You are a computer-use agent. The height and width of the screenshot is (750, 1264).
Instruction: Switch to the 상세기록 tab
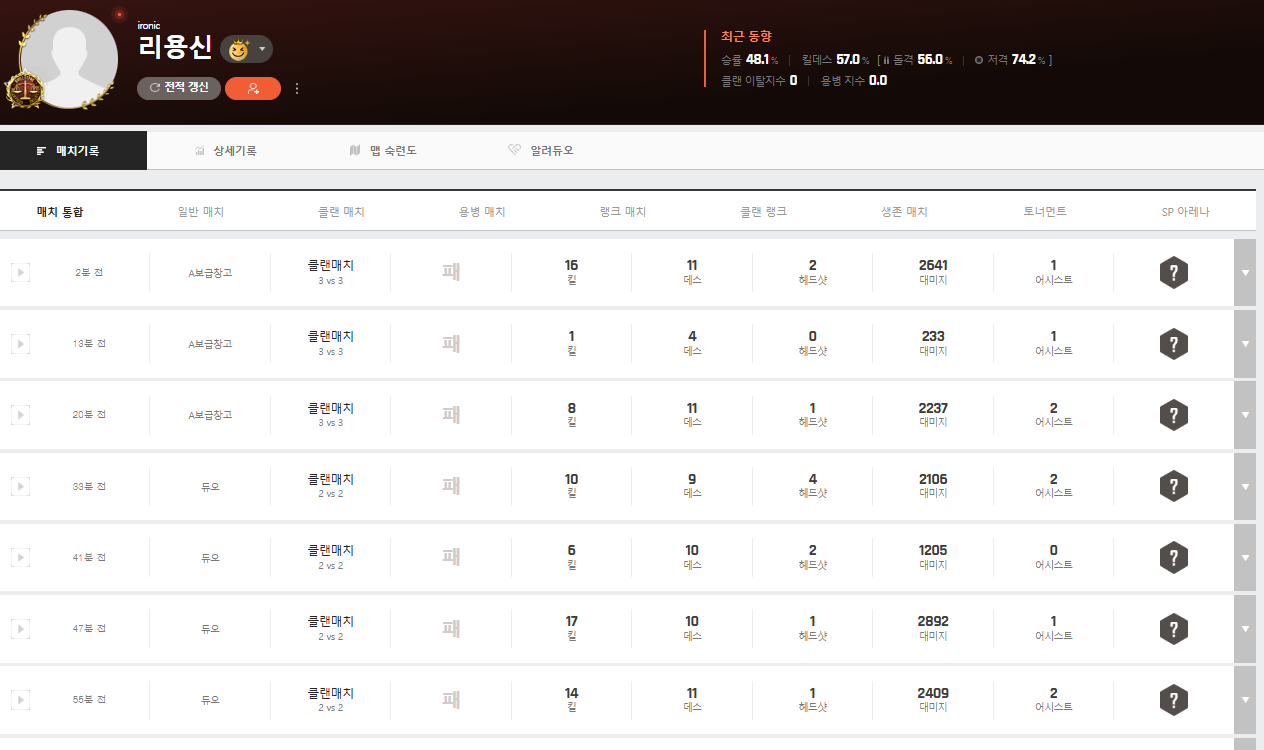tap(226, 151)
